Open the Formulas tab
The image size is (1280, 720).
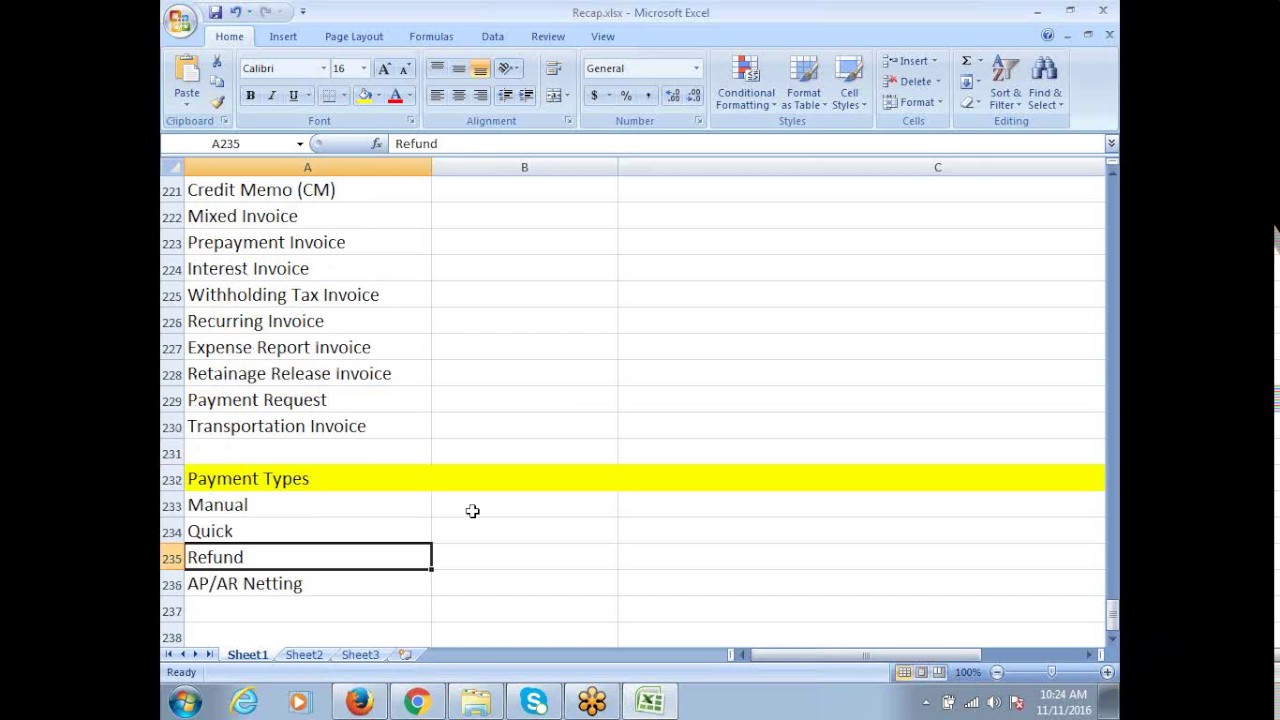pyautogui.click(x=431, y=37)
